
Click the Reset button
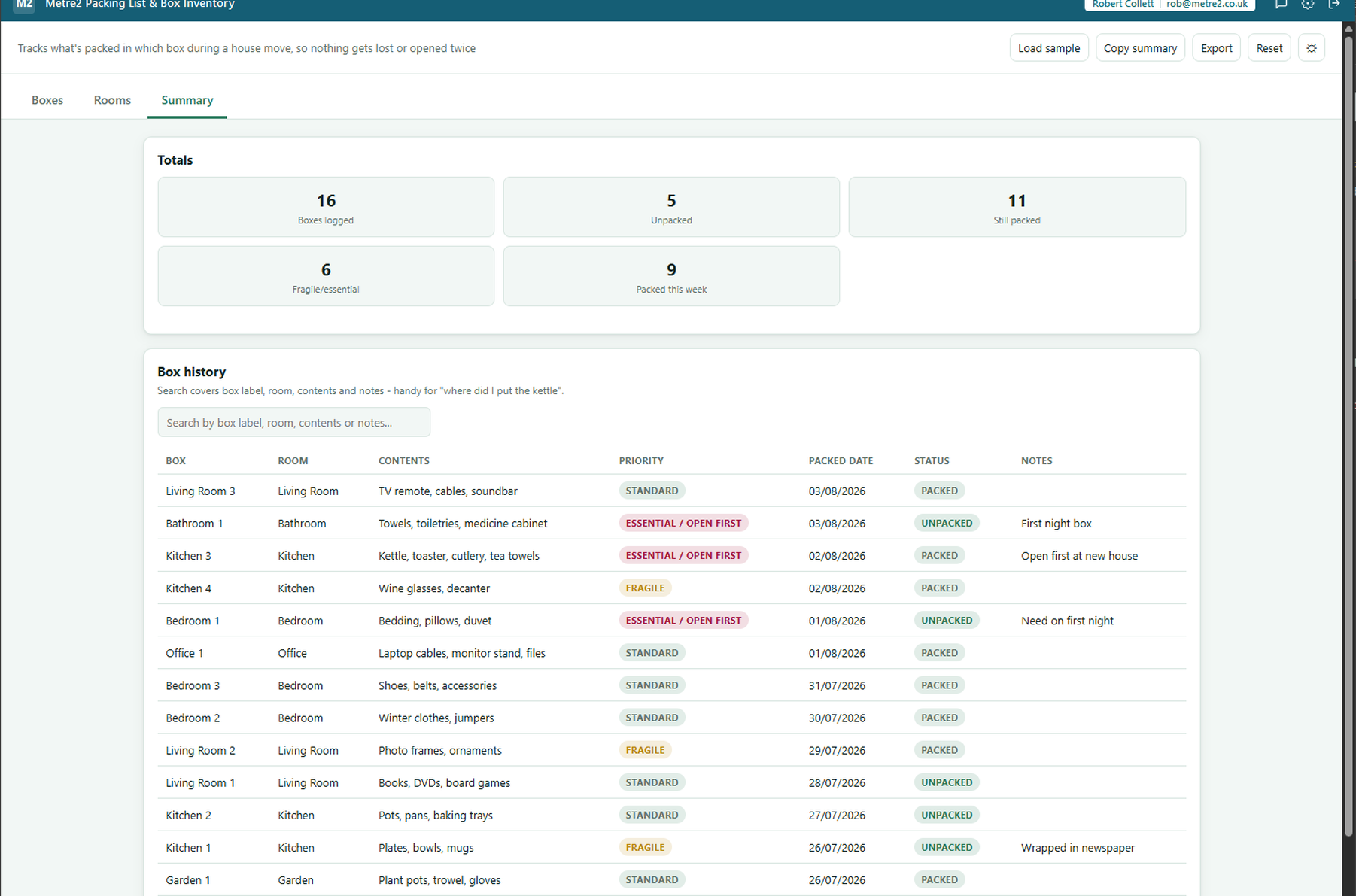tap(1269, 48)
